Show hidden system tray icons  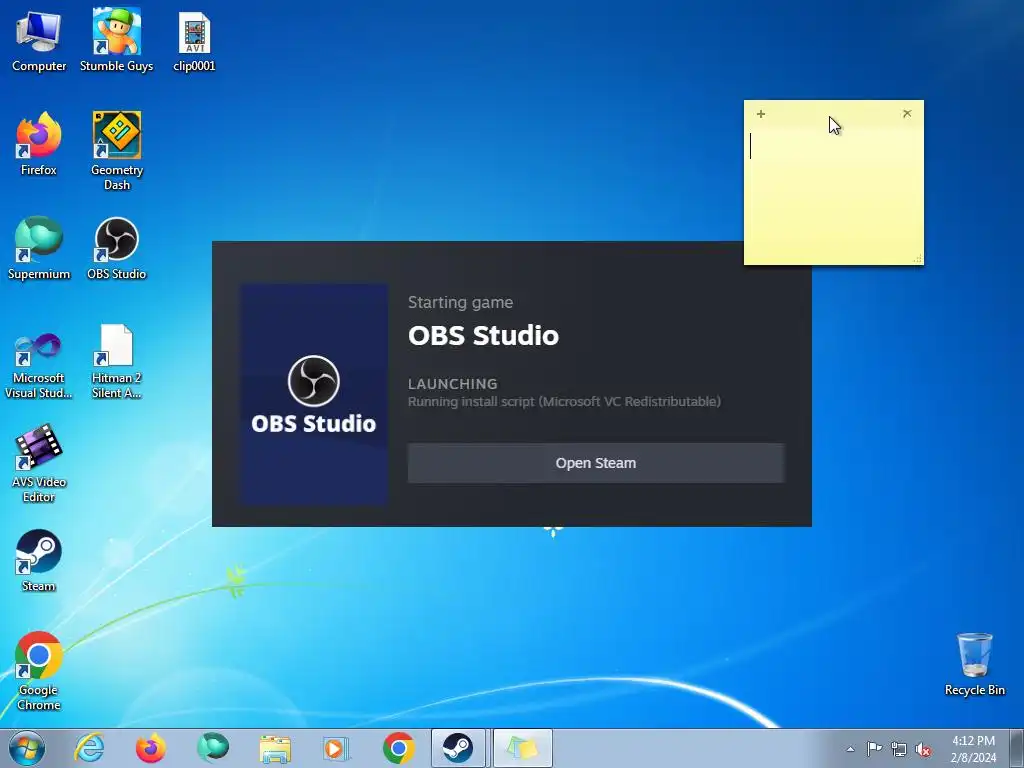[850, 749]
